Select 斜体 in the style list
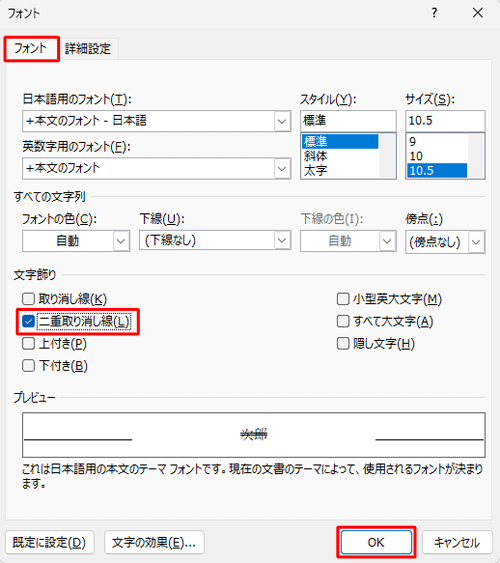Viewport: 500px width, 563px height. pos(340,156)
